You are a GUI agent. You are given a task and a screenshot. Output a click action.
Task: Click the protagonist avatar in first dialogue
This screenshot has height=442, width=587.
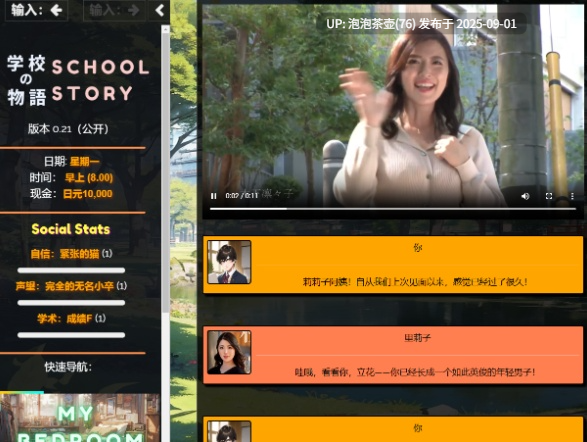coord(229,262)
